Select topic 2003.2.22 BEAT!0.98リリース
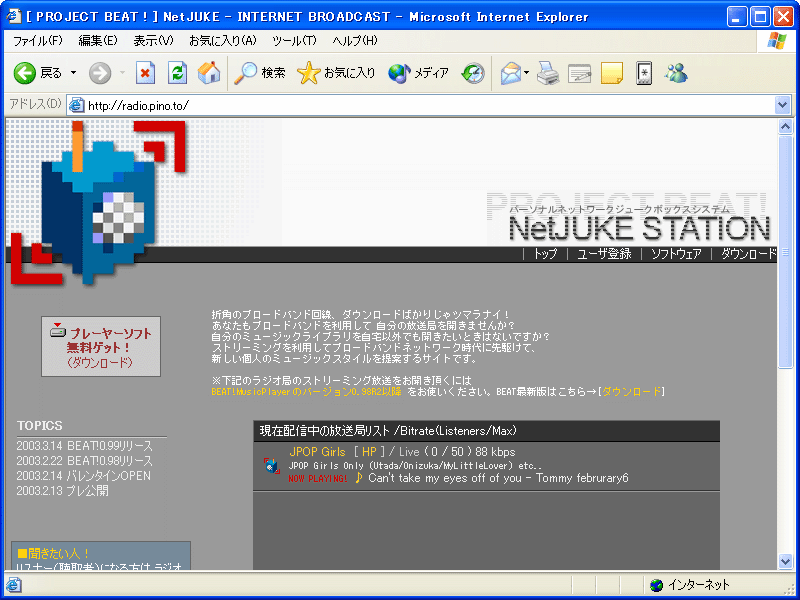This screenshot has height=600, width=800. coord(84,461)
